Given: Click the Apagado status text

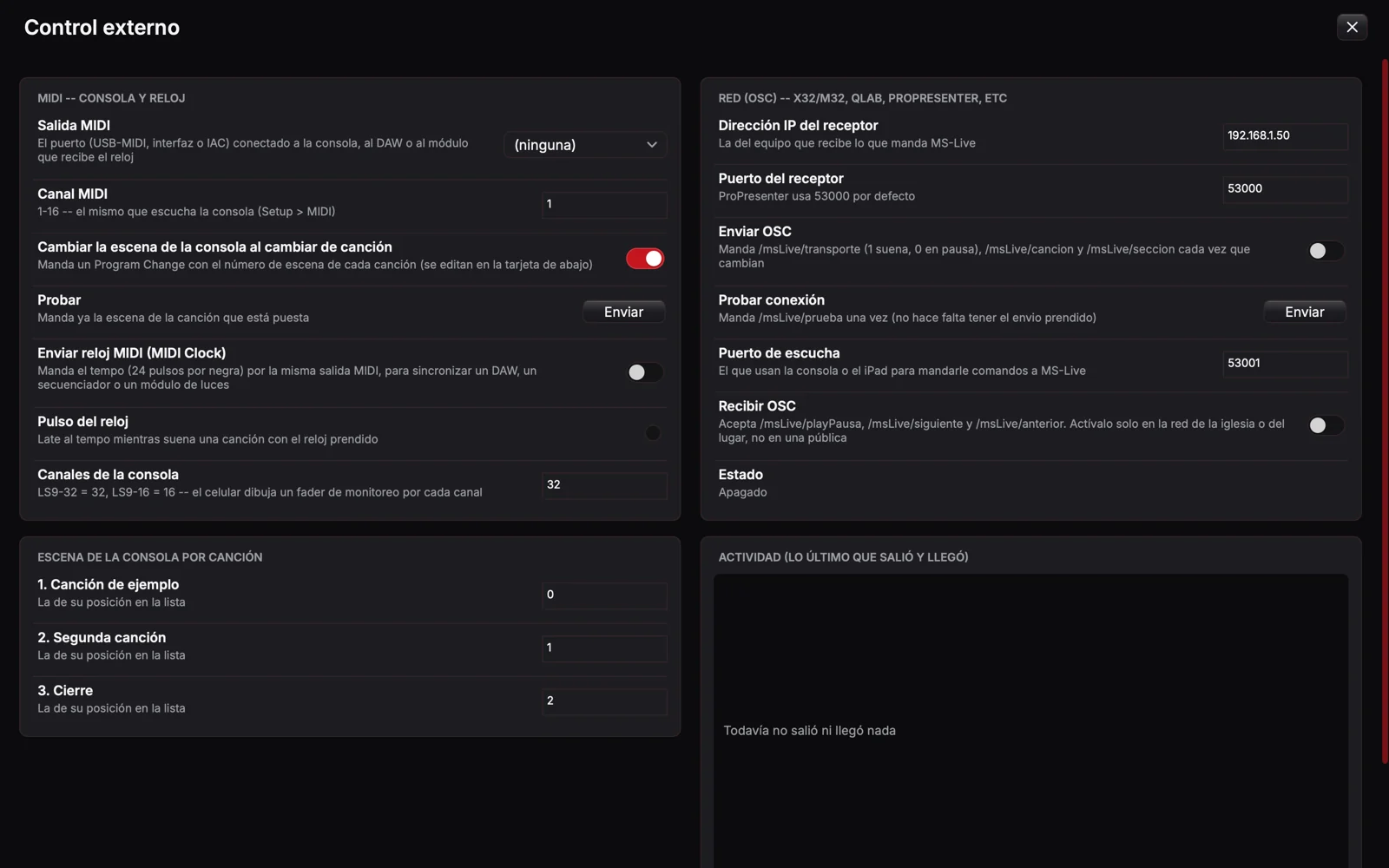Looking at the screenshot, I should pos(742,492).
